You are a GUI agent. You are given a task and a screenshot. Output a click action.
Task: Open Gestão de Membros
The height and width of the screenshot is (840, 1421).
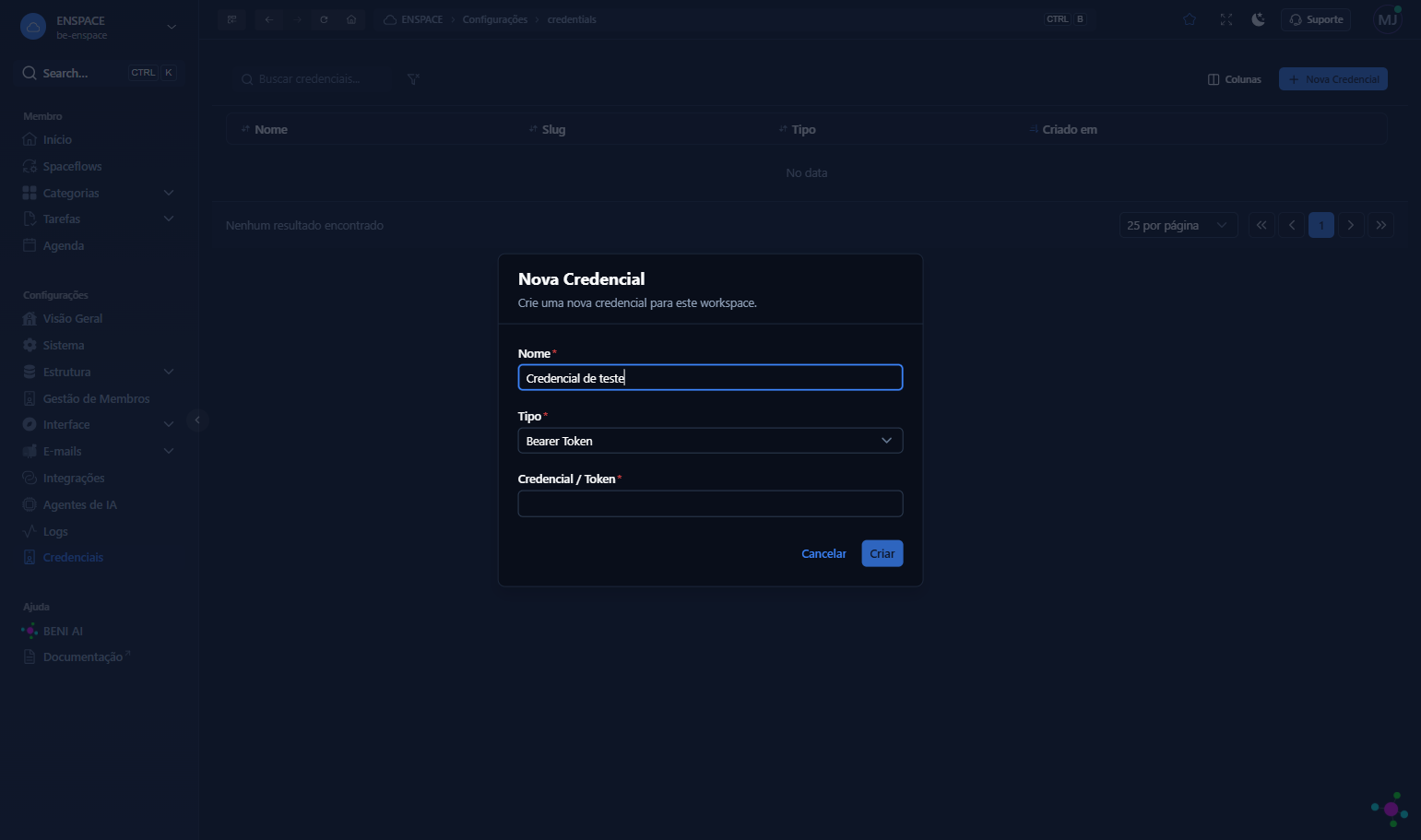[96, 398]
